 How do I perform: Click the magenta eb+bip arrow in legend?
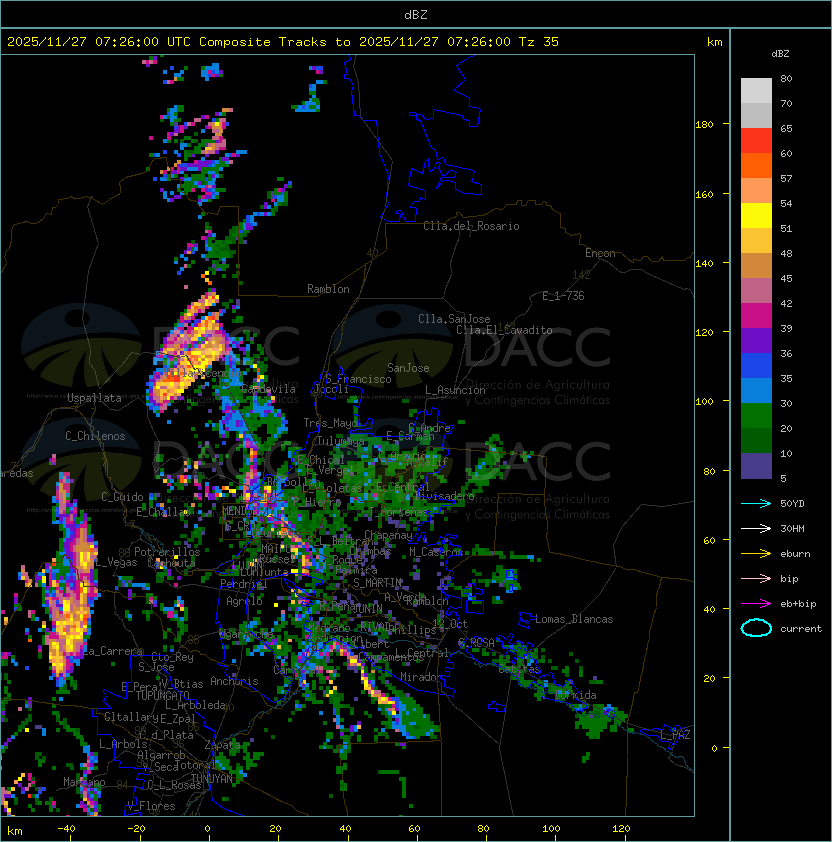pos(756,604)
